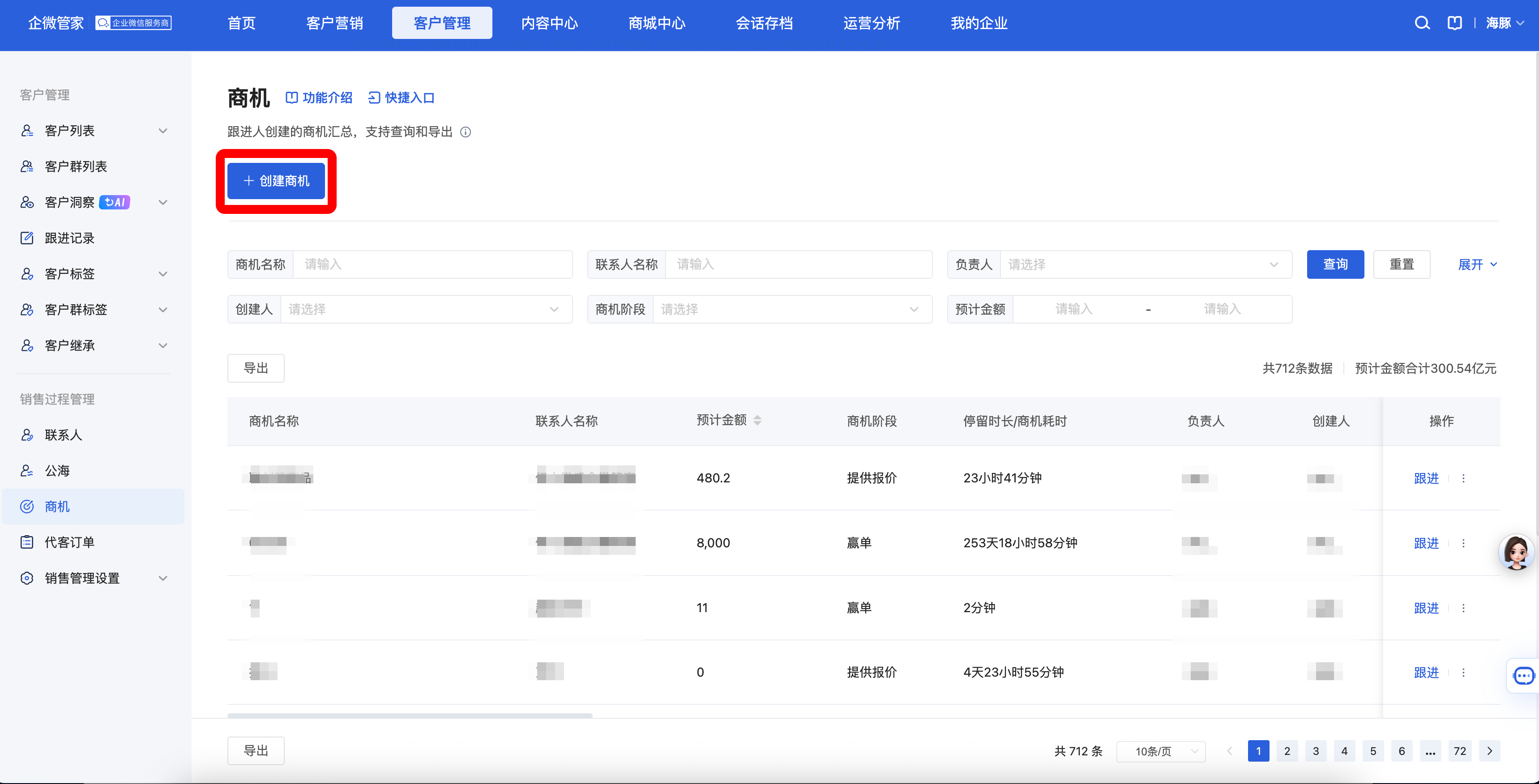Jump ahead with the ellipsis page button
Viewport: 1539px width, 784px height.
pos(1430,751)
